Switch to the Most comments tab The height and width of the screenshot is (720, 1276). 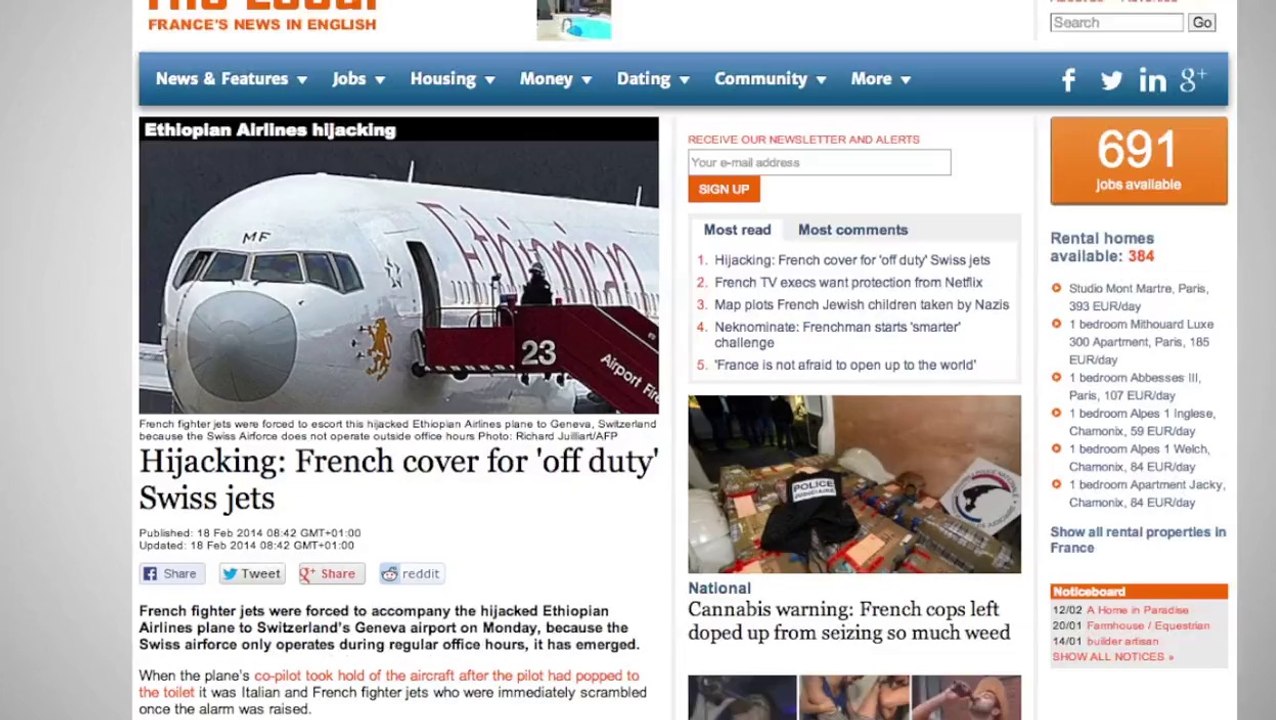coord(853,230)
